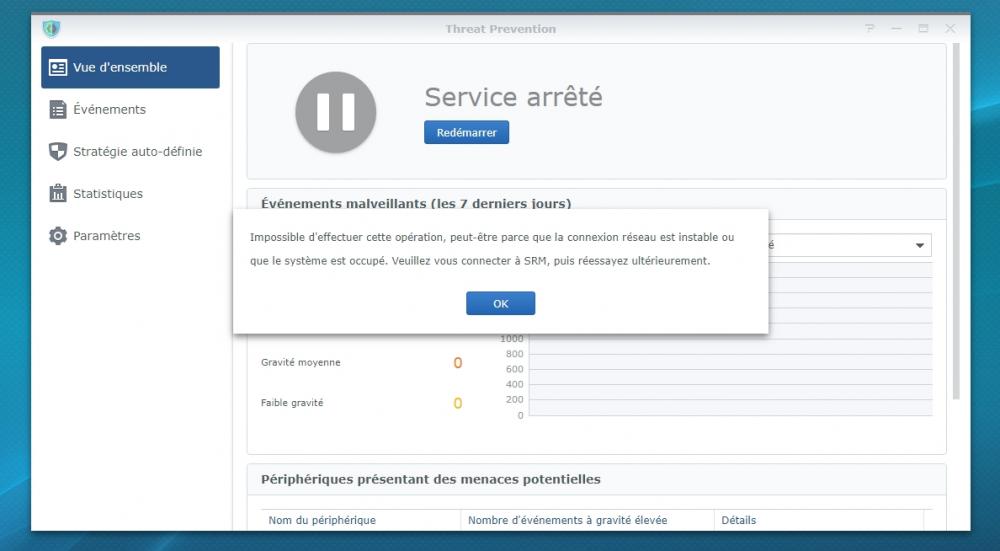Click the Événements malveillants section heading

pyautogui.click(x=416, y=203)
